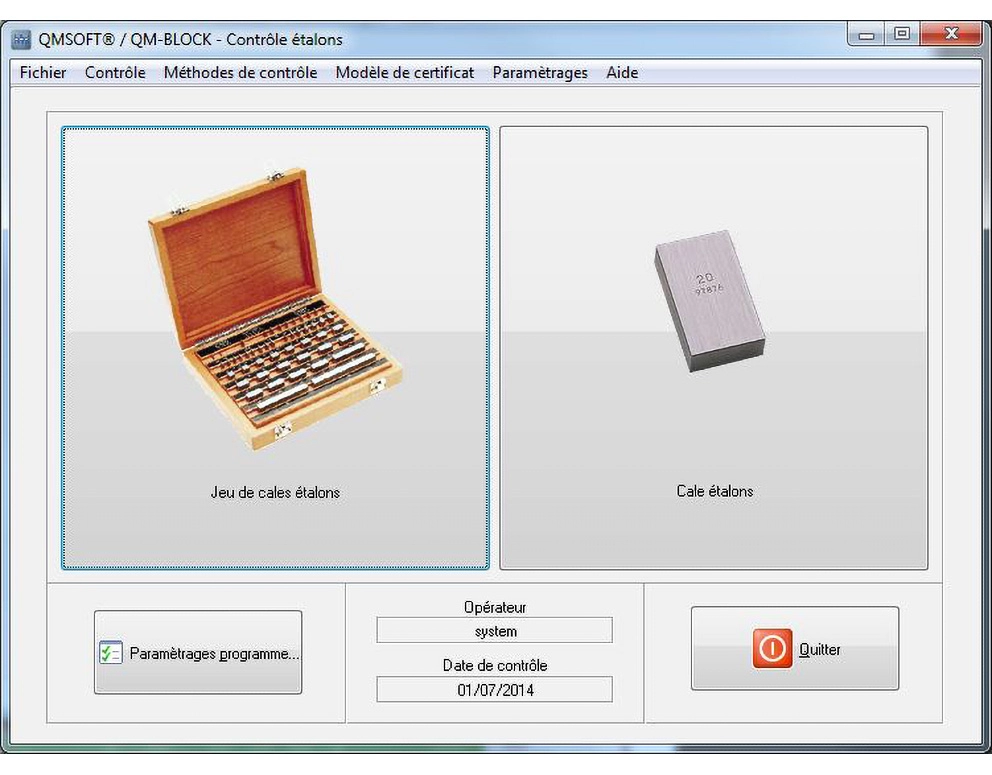Close the QM-BLOCK window

click(x=951, y=34)
